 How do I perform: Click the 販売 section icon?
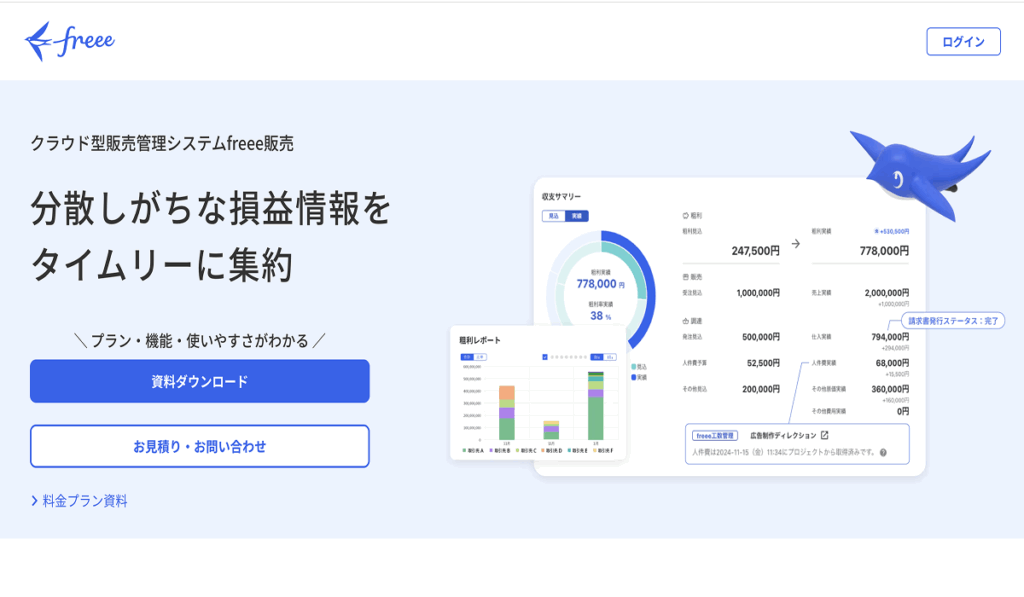click(686, 276)
